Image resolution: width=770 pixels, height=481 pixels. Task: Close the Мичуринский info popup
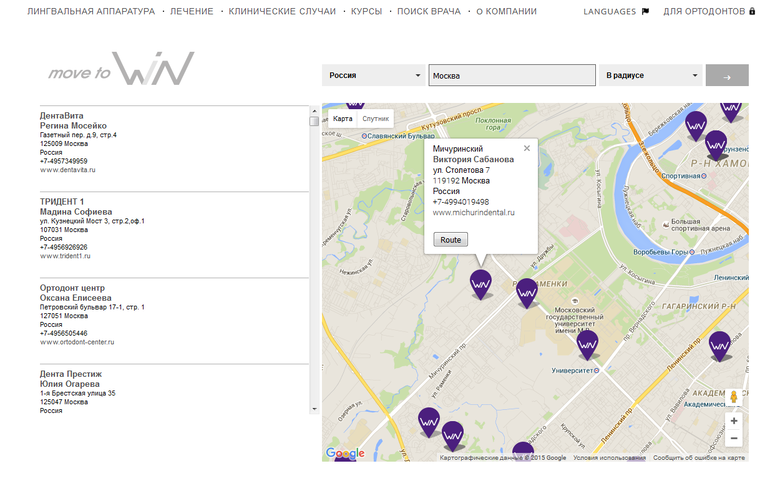pyautogui.click(x=527, y=147)
